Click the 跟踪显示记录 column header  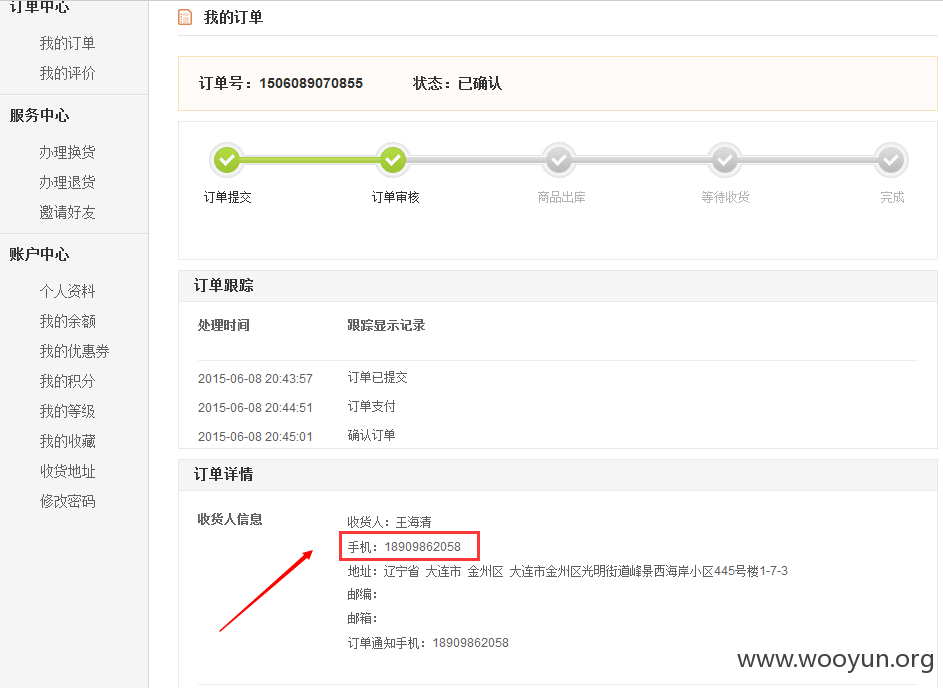386,325
